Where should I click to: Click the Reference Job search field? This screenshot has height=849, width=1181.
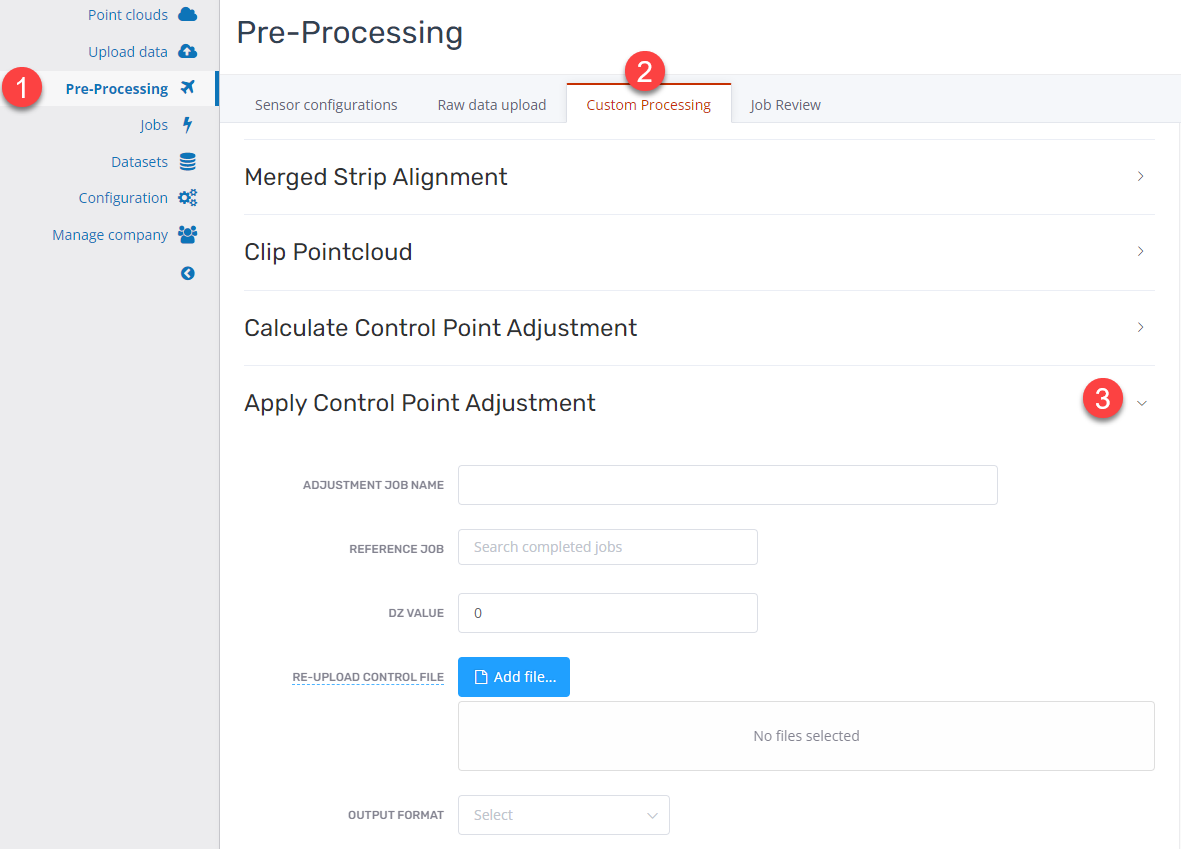(608, 547)
